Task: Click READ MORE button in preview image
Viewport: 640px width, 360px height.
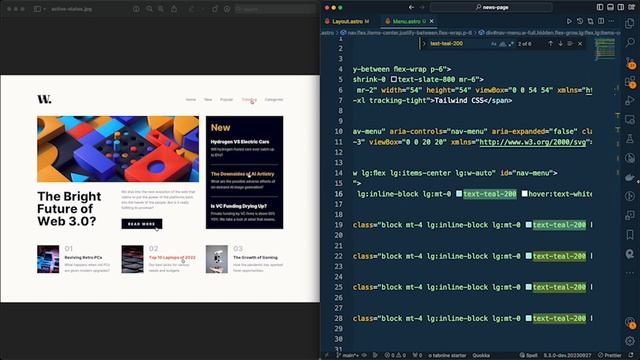Action: pos(142,224)
